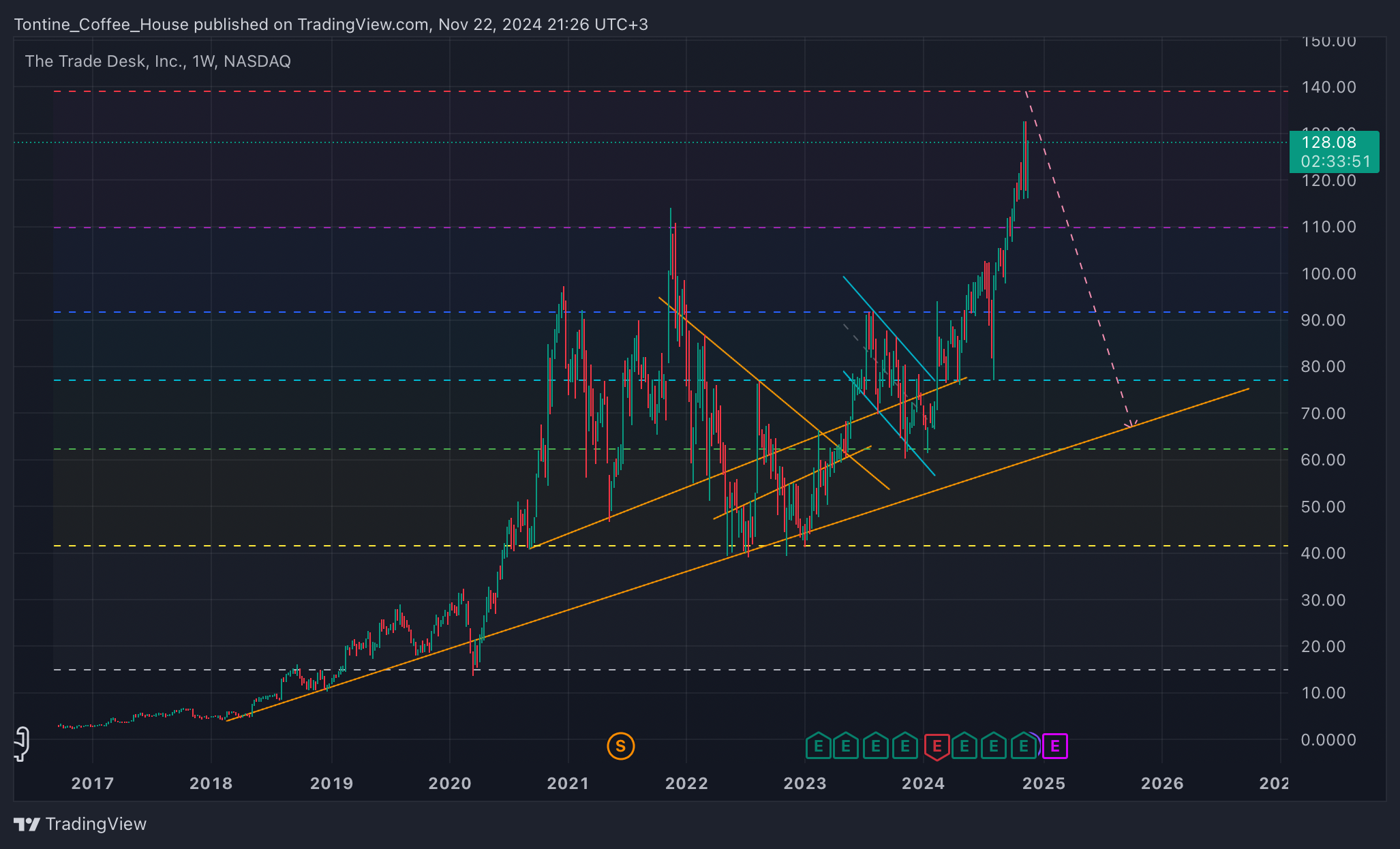Click the 2022 label on time axis

pos(686,784)
